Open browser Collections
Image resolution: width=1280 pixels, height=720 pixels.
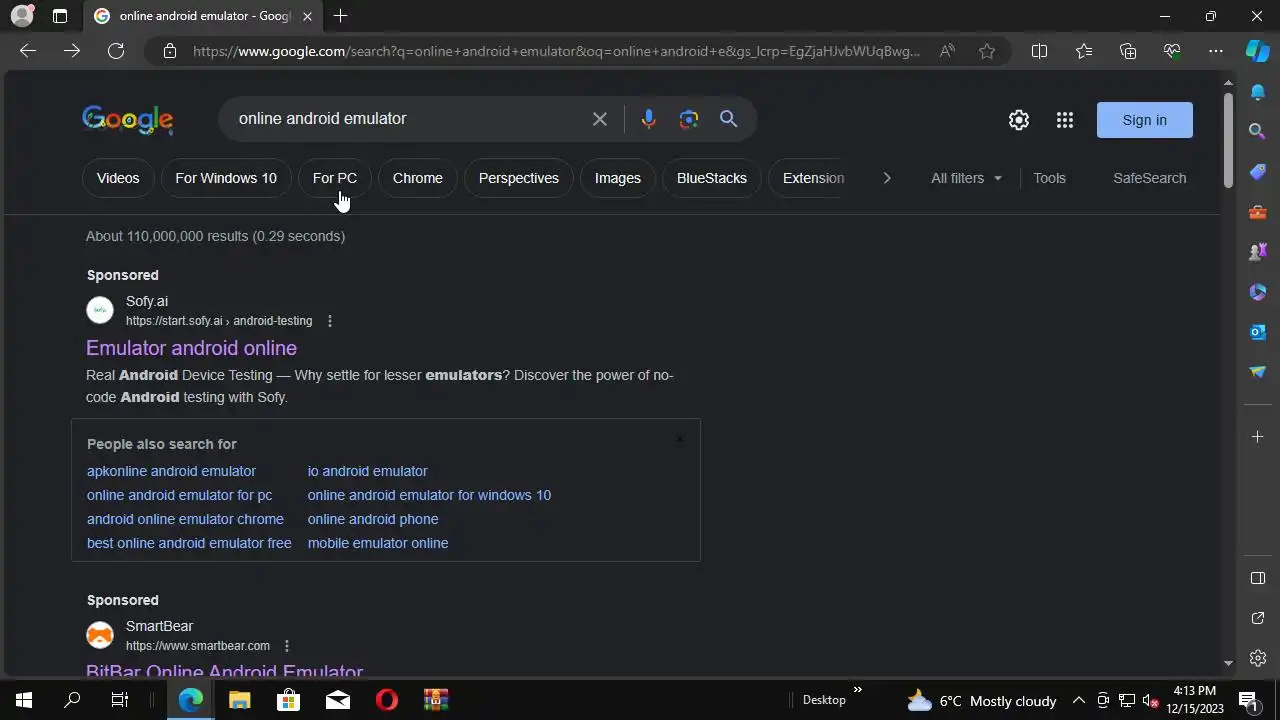pos(1128,51)
